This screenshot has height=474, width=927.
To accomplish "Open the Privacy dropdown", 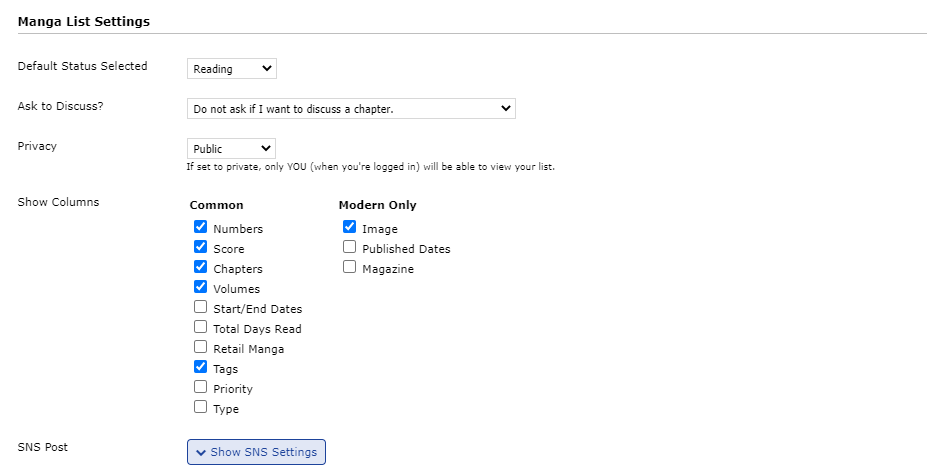I will (231, 149).
